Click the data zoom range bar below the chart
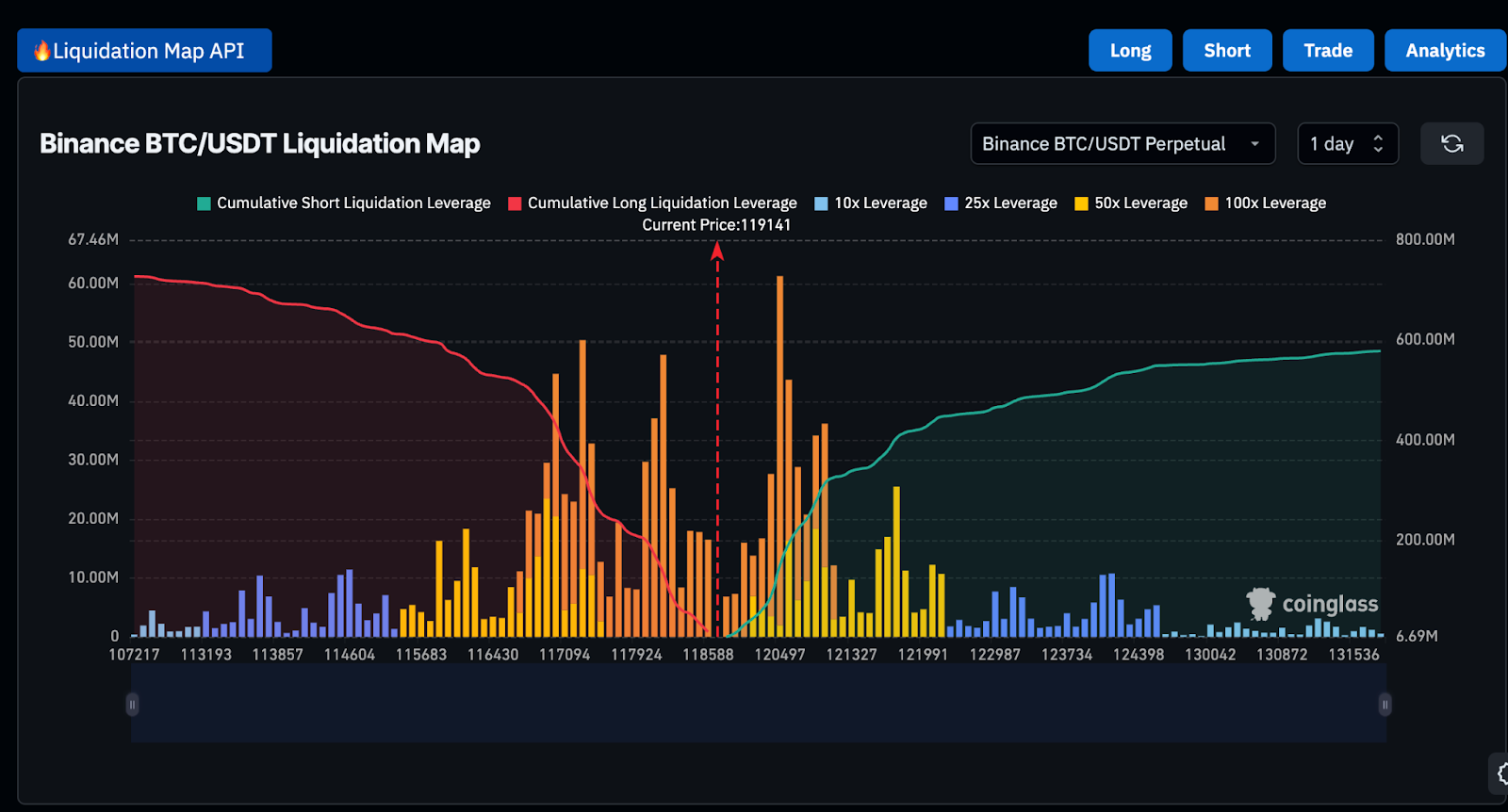1508x812 pixels. coord(759,705)
